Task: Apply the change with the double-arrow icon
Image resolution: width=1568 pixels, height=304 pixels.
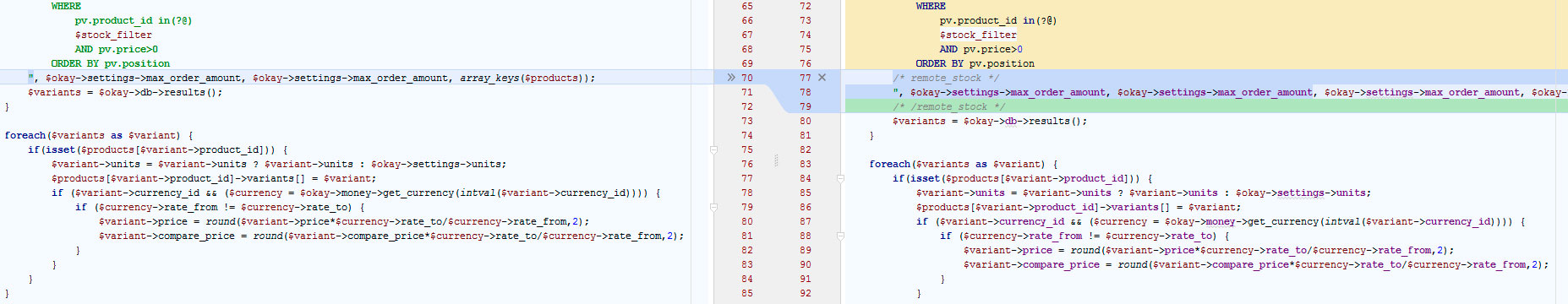Action: pos(731,78)
